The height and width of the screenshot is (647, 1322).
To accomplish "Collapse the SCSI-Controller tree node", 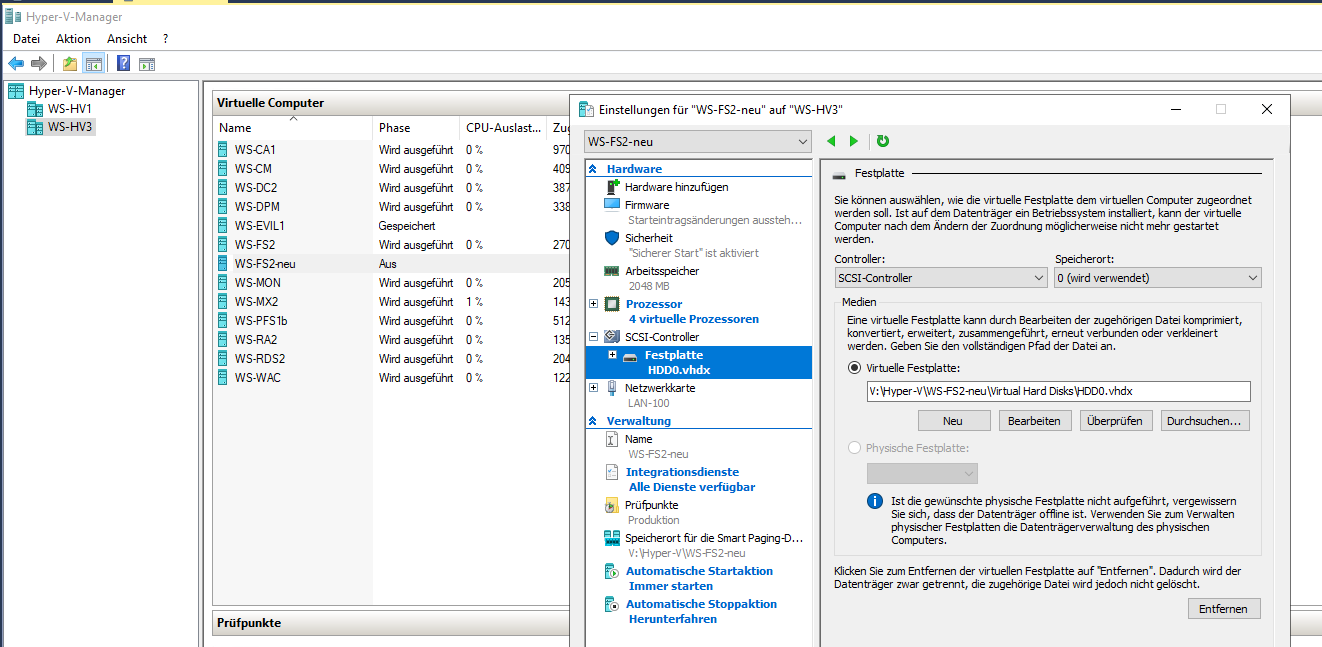I will (x=593, y=337).
